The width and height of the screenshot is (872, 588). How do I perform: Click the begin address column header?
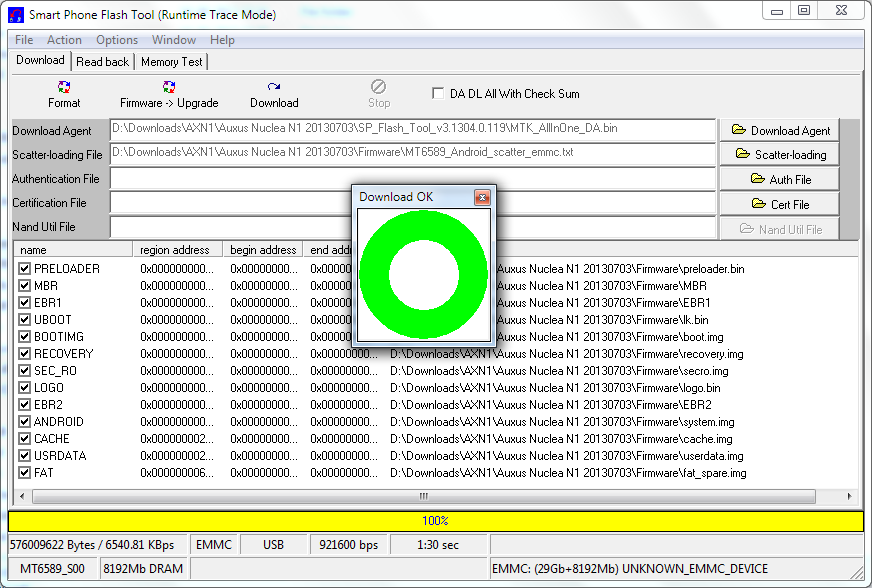263,250
